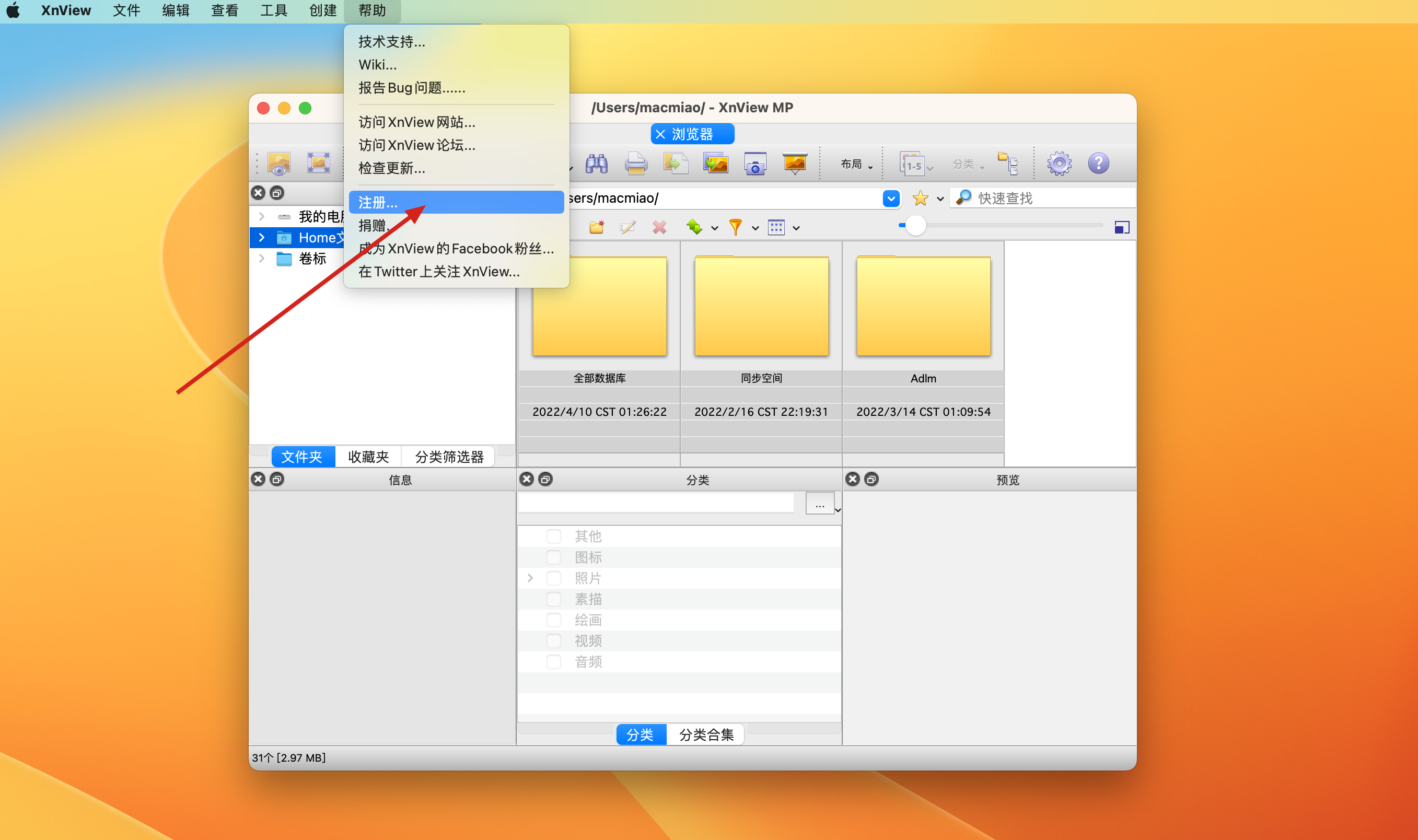Click the purple help question mark icon
The width and height of the screenshot is (1418, 840).
tap(1098, 164)
